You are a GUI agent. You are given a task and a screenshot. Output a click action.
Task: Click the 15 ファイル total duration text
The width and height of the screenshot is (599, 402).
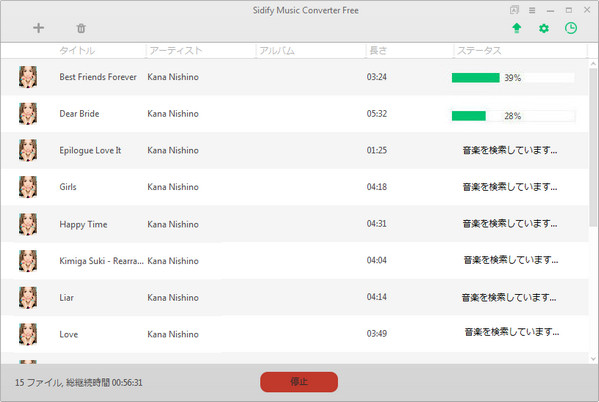(79, 383)
